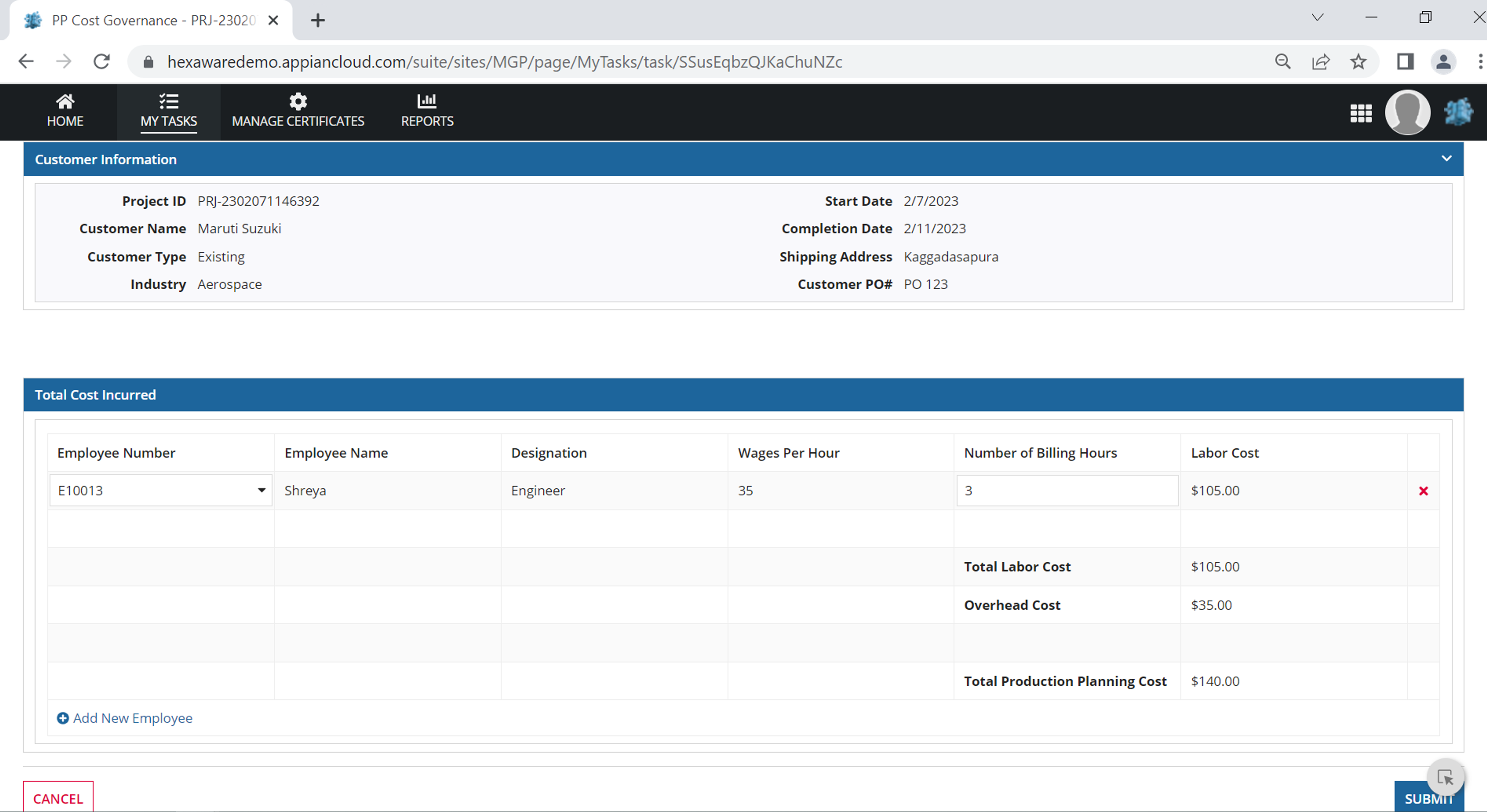Select the Project ID value PRJ-2302071146392
This screenshot has width=1487, height=812.
click(258, 201)
